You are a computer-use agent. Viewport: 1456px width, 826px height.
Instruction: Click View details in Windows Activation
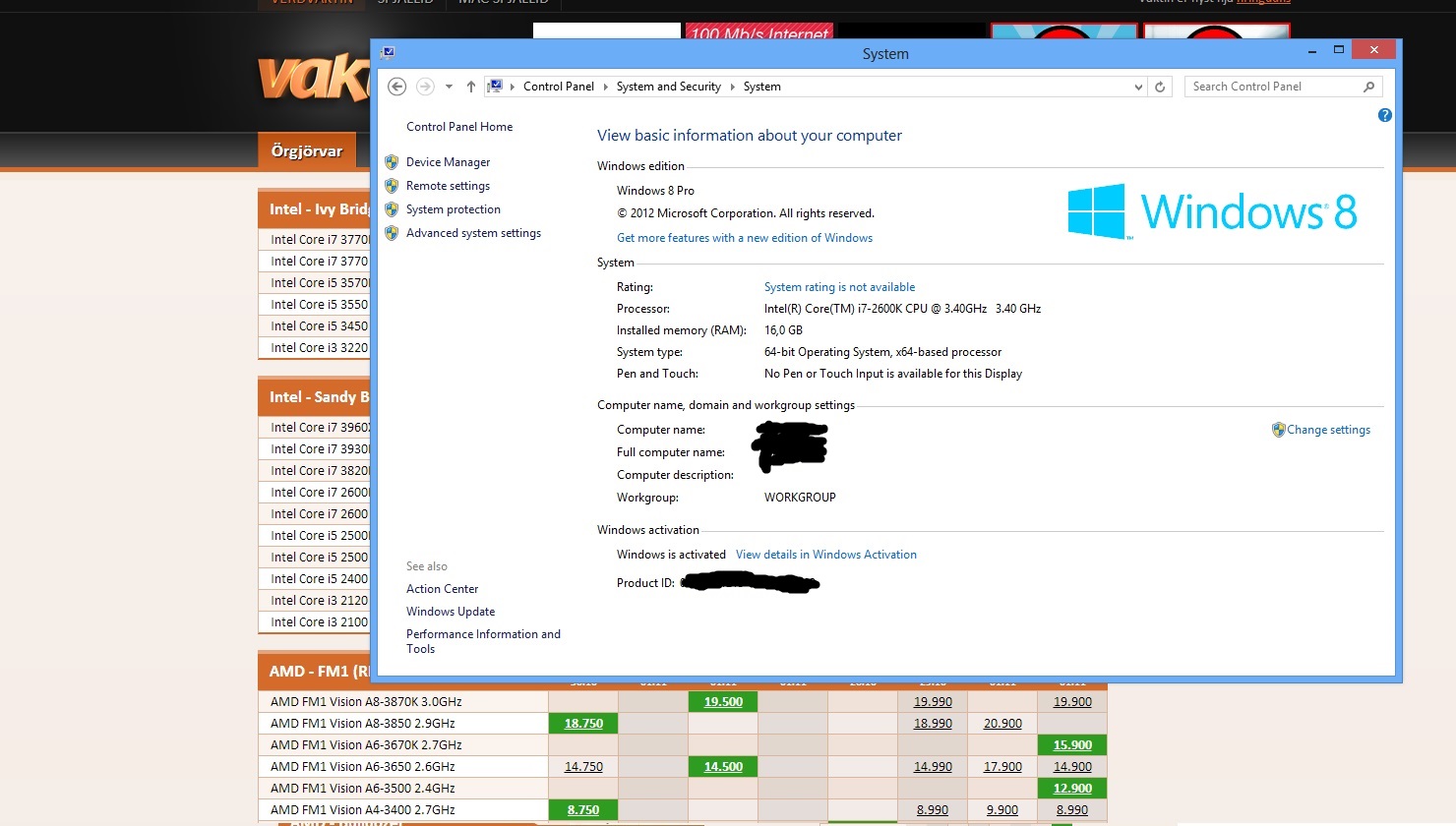coord(825,555)
